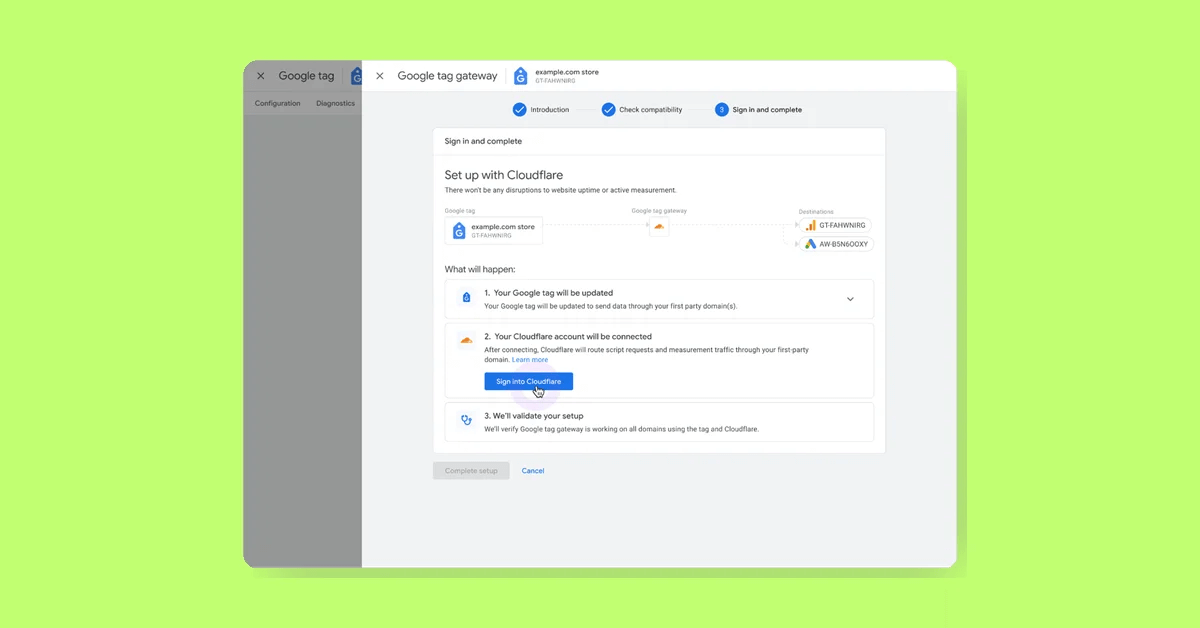The width and height of the screenshot is (1200, 628).
Task: Cancel the gateway setup
Action: click(x=532, y=470)
